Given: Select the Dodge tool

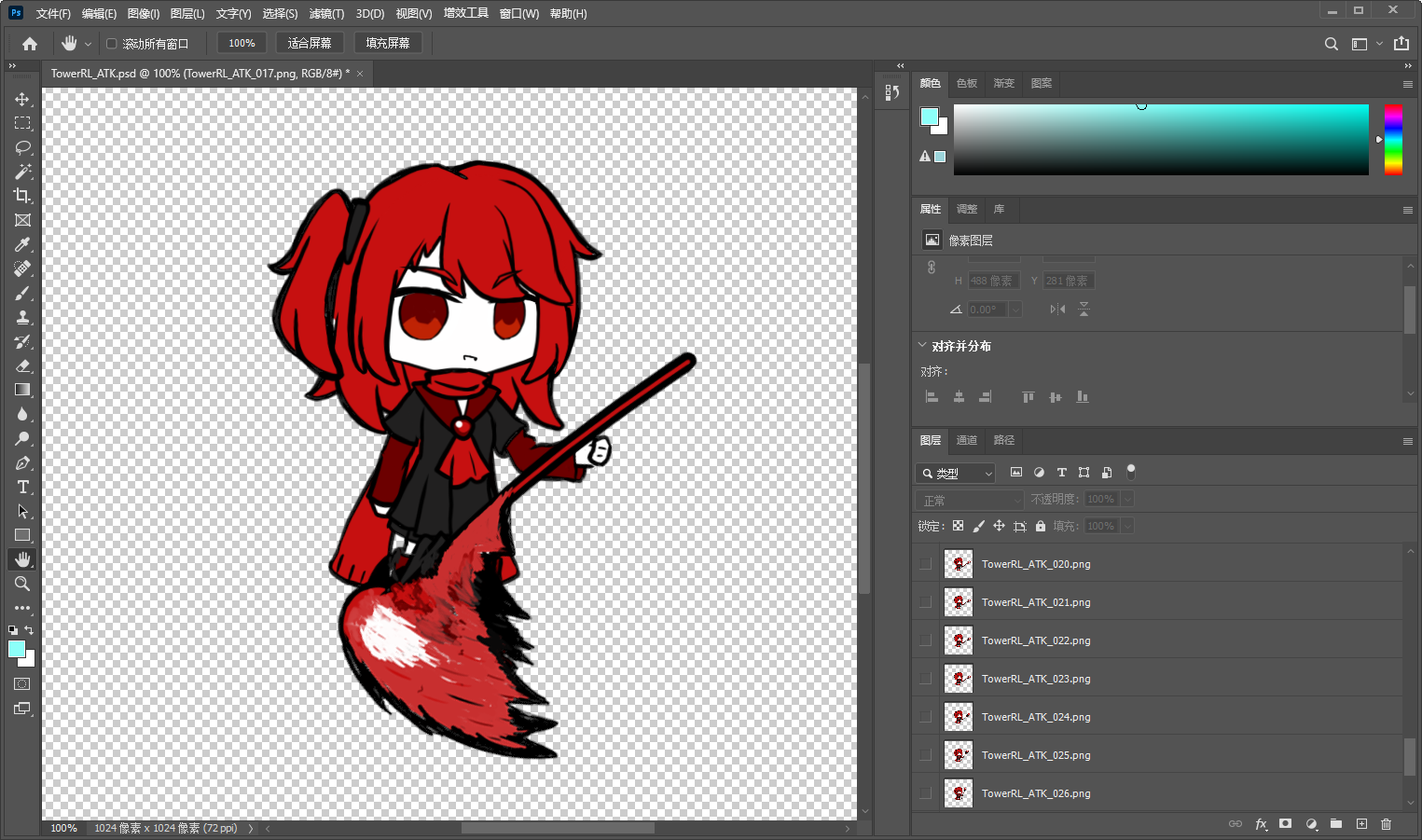Looking at the screenshot, I should coord(22,438).
